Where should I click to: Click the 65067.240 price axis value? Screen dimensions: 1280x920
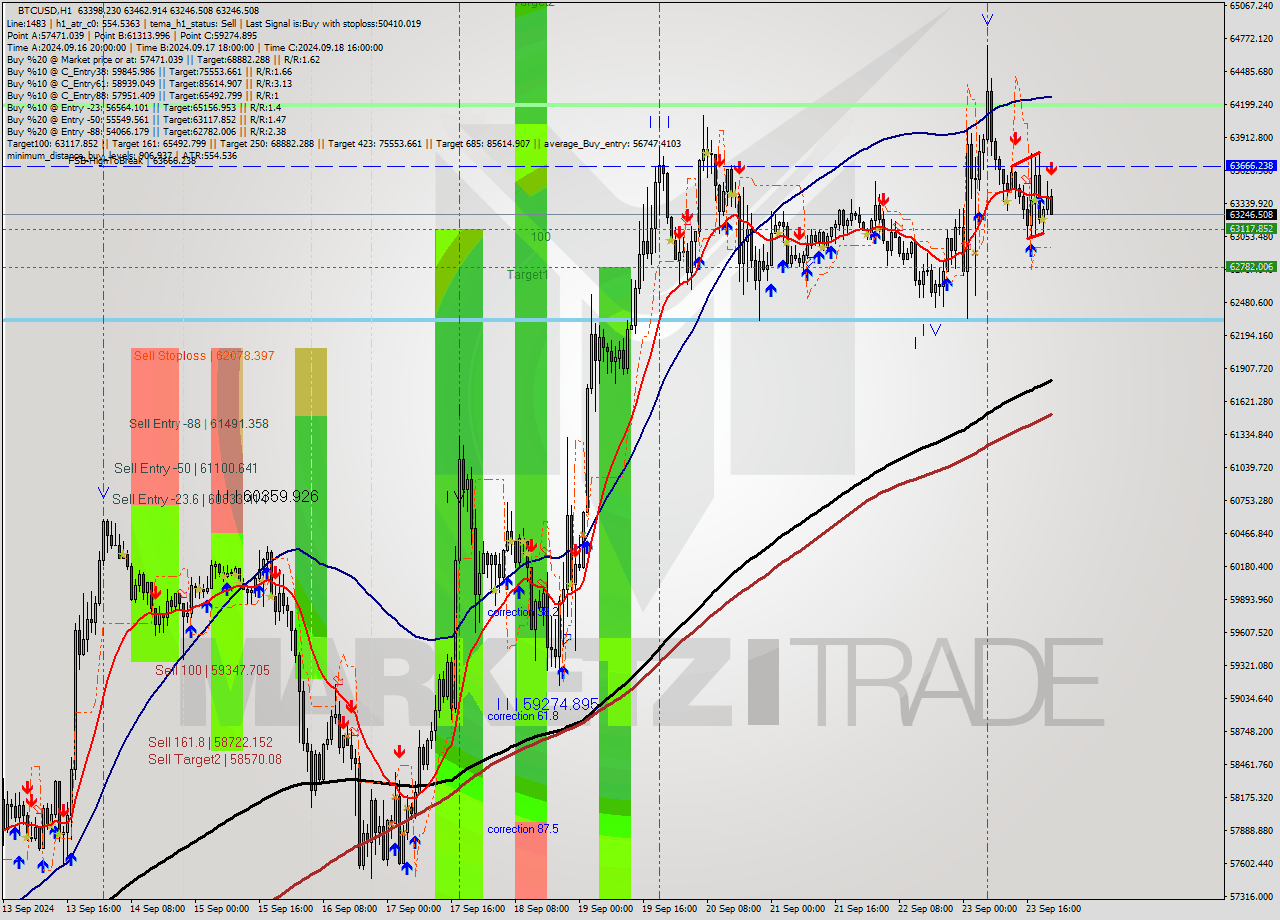(1251, 6)
